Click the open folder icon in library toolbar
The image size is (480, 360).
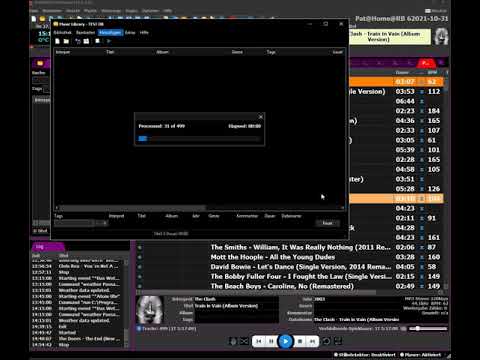[66, 41]
